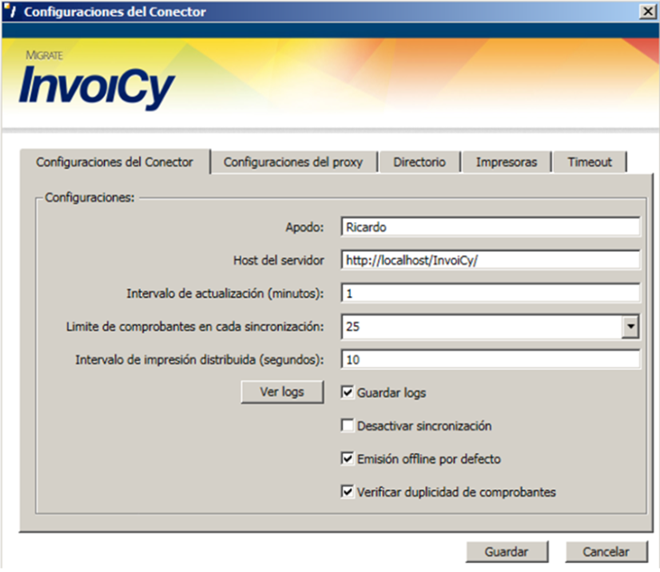This screenshot has width=660, height=572.
Task: Toggle Verificar duplicidad de comprobantes checkbox
Action: coord(347,492)
